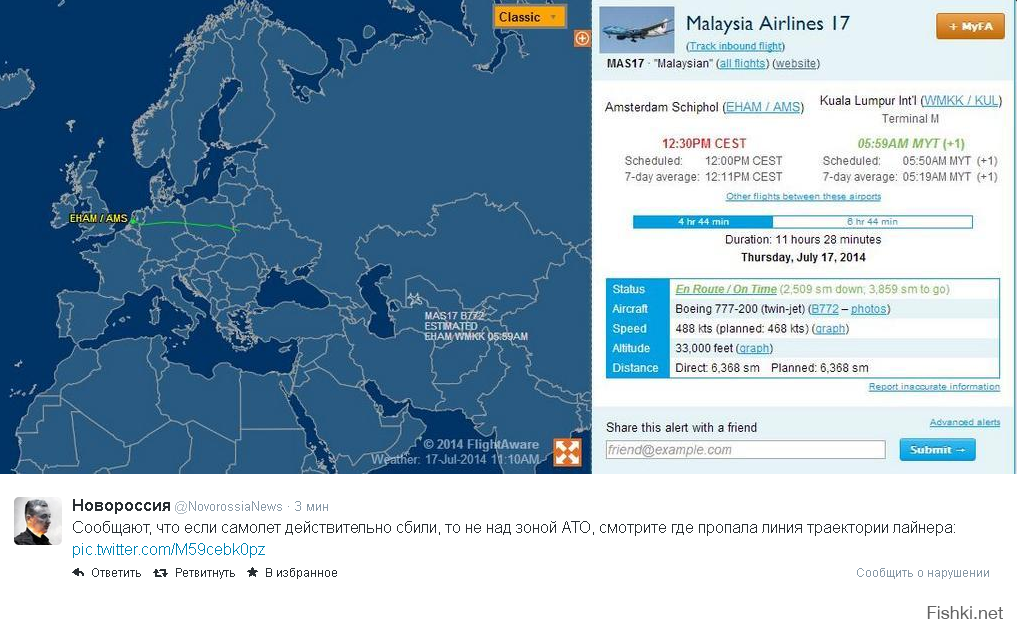Open the B772 aircraft type link
Image resolution: width=1017 pixels, height=628 pixels.
point(824,309)
